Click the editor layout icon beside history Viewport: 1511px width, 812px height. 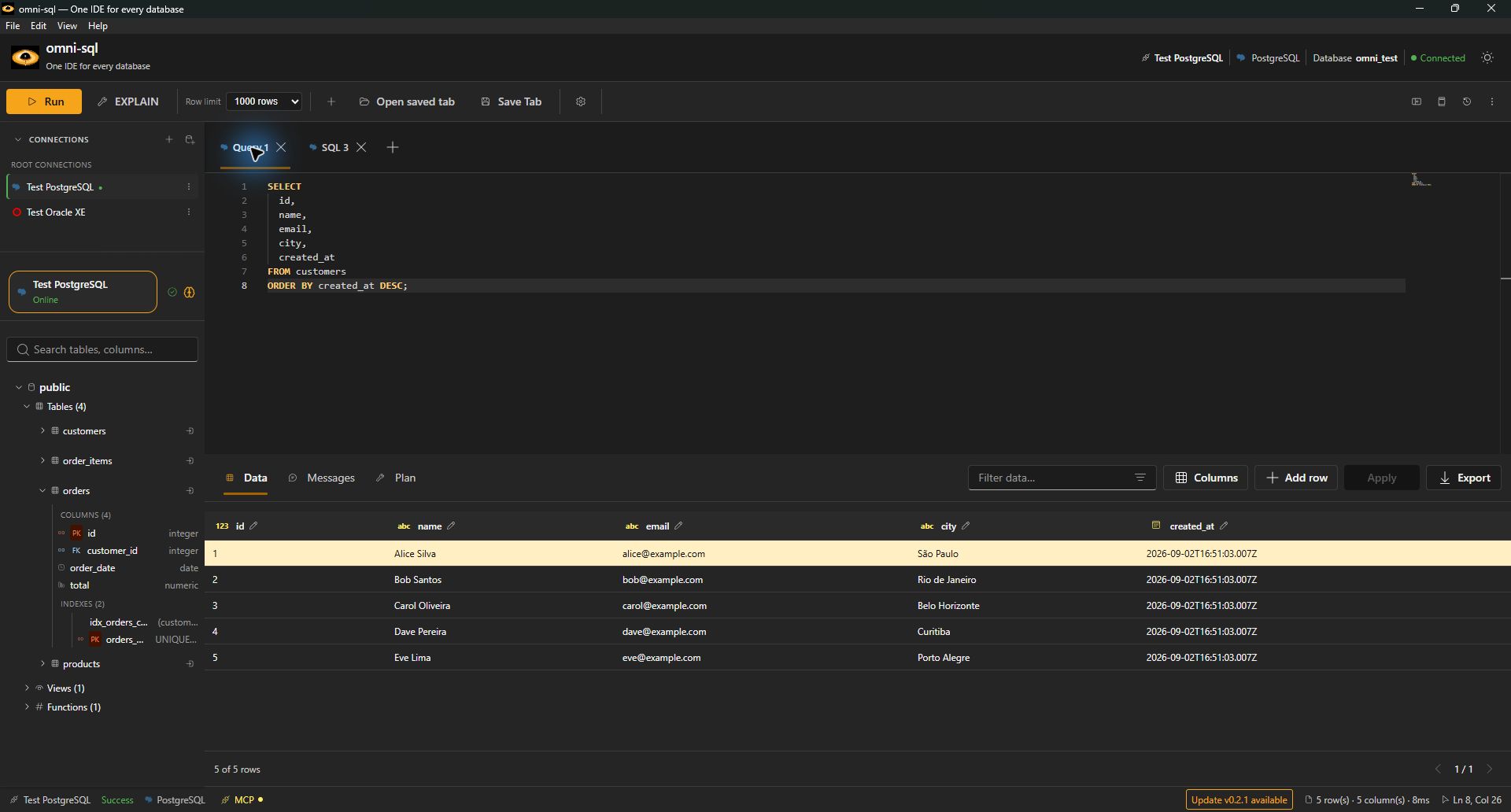tap(1442, 101)
